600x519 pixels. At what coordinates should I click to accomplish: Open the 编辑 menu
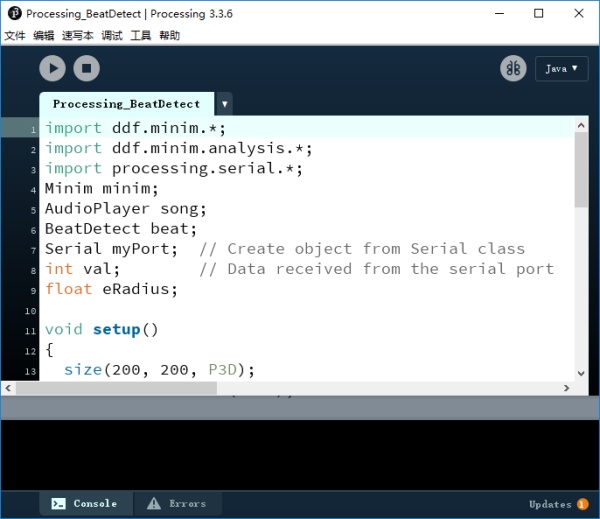(44, 36)
